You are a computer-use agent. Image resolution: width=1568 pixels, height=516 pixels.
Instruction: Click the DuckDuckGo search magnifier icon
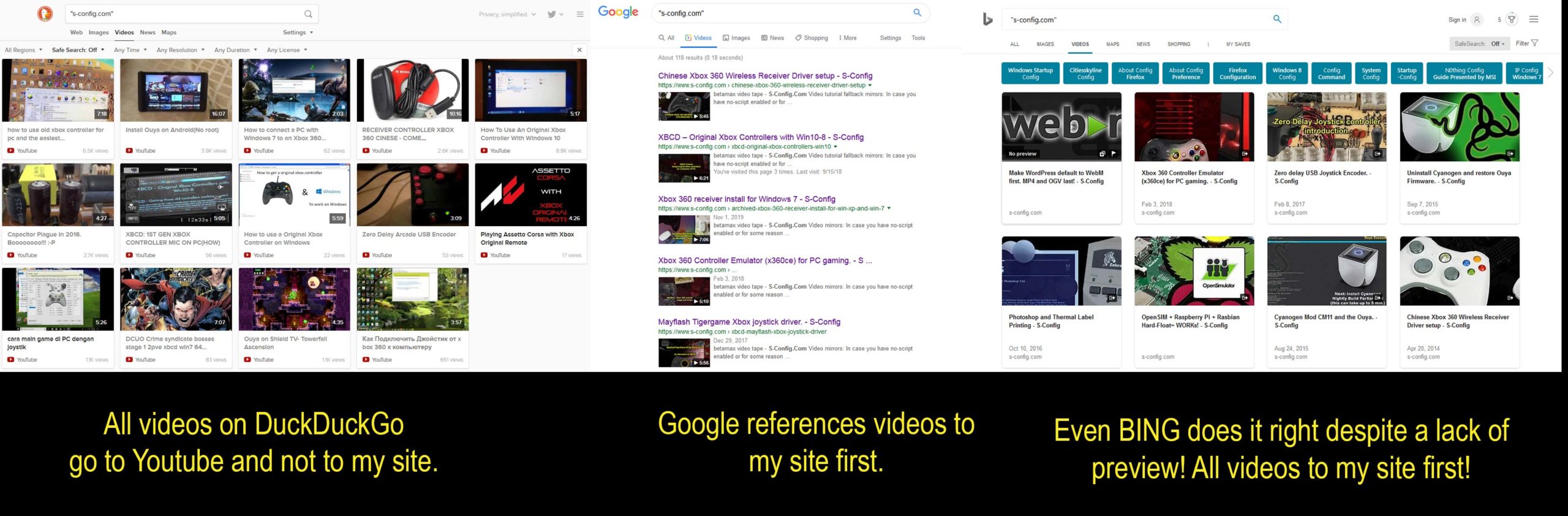[308, 13]
